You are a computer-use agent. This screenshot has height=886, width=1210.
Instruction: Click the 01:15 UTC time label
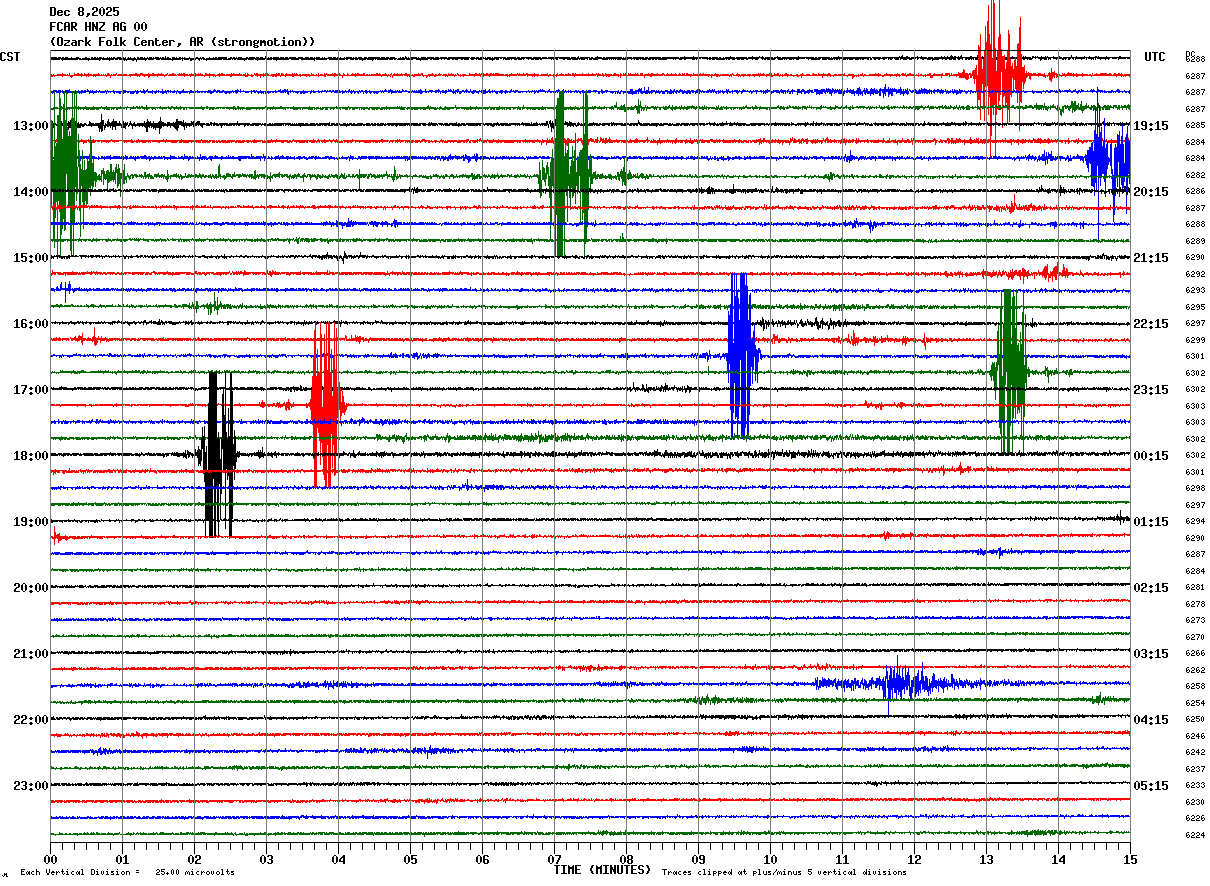click(x=1151, y=522)
